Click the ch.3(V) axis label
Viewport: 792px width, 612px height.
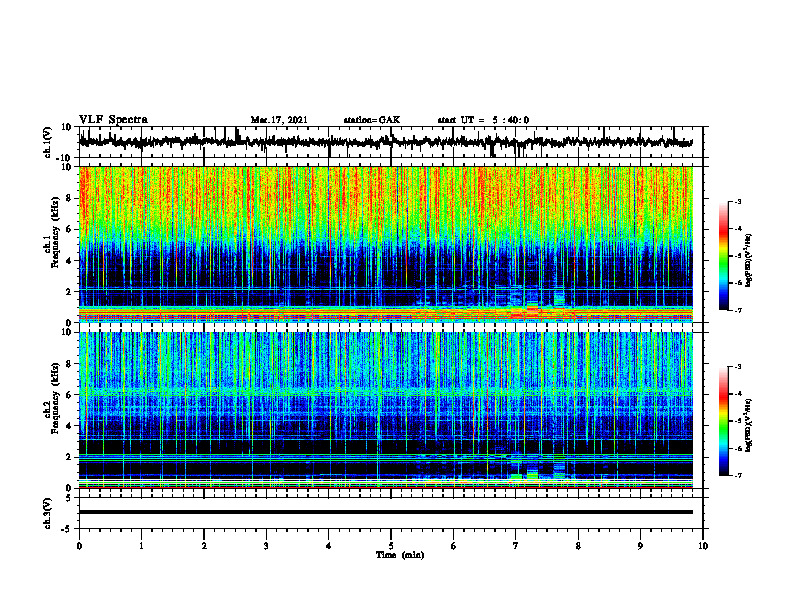[x=47, y=513]
